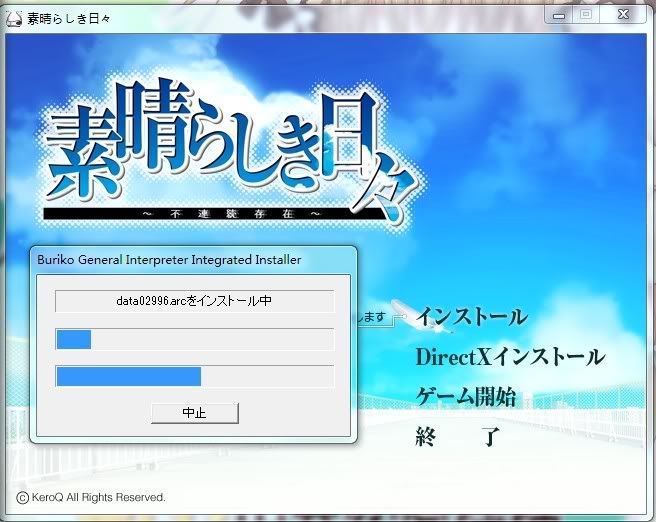Select インストール menu option

pos(472,317)
